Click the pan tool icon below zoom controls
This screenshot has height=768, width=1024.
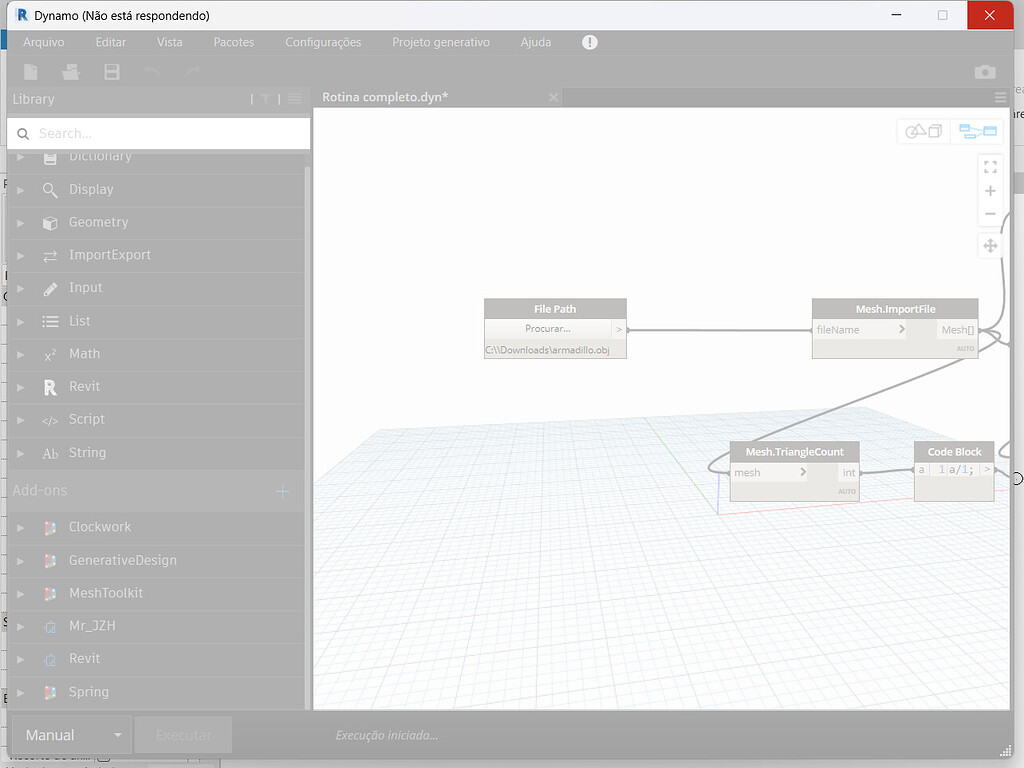990,245
